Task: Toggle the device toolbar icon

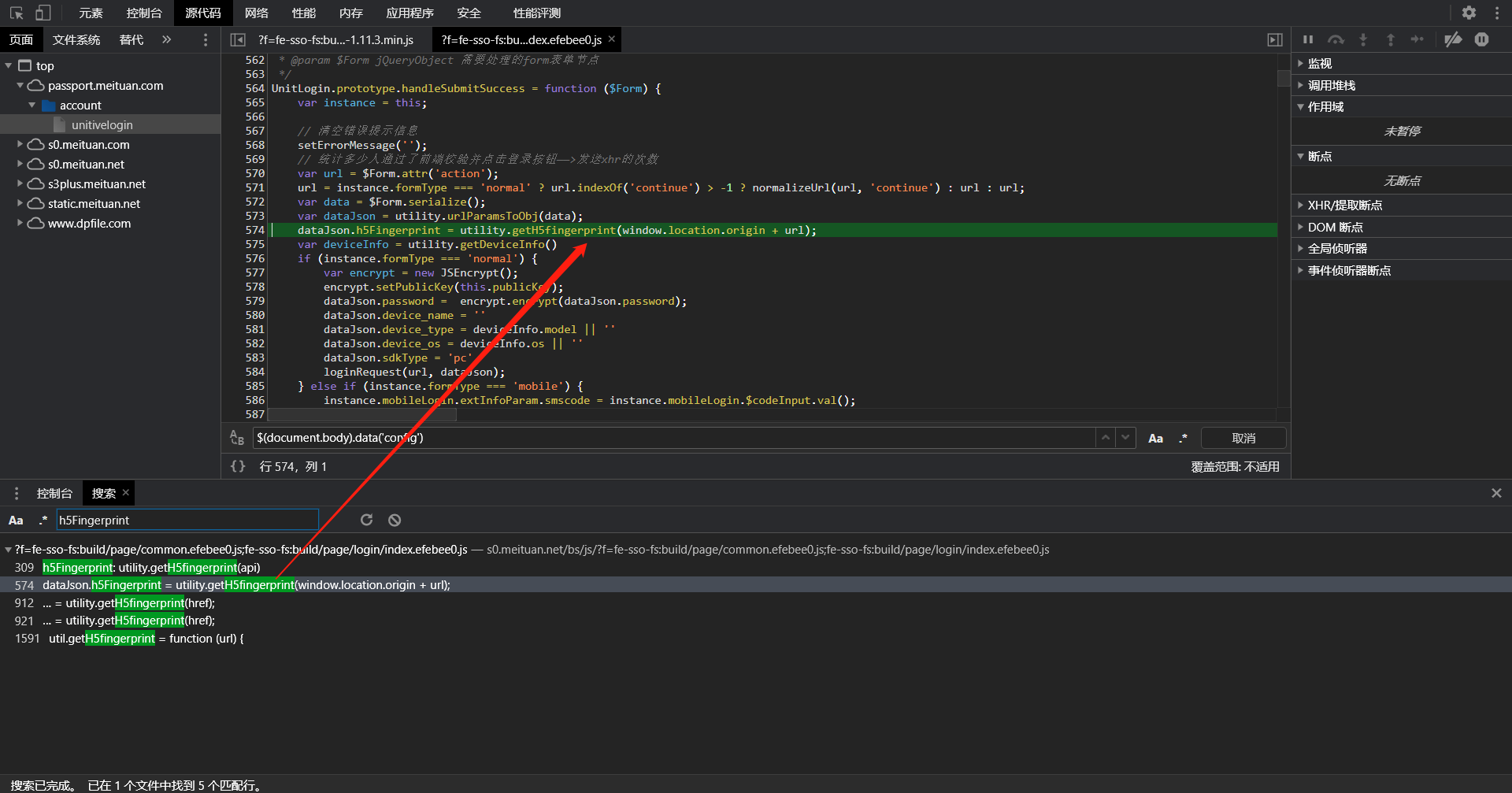Action: pos(43,13)
